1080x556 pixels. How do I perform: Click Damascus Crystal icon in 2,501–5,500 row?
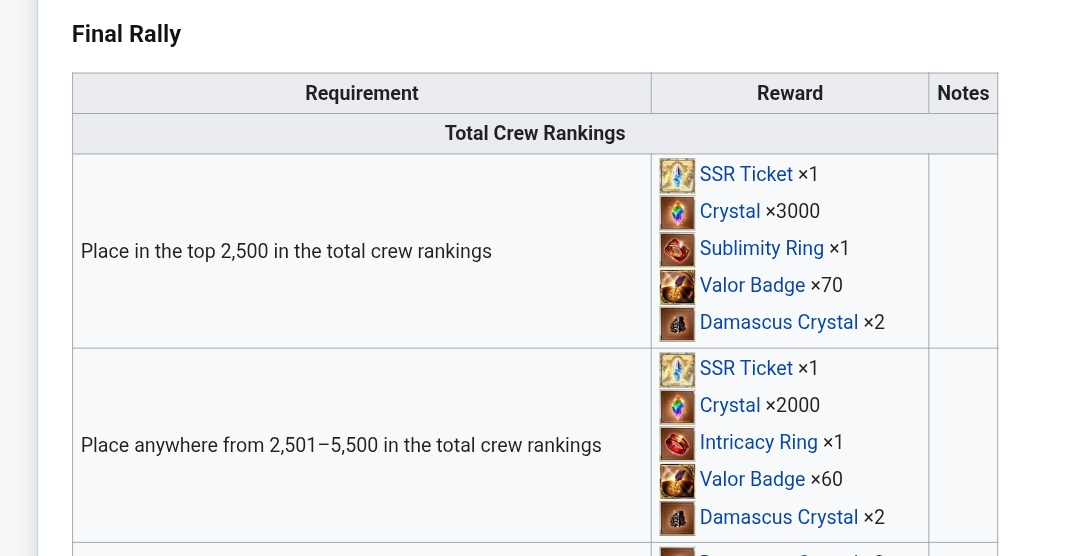coord(677,518)
